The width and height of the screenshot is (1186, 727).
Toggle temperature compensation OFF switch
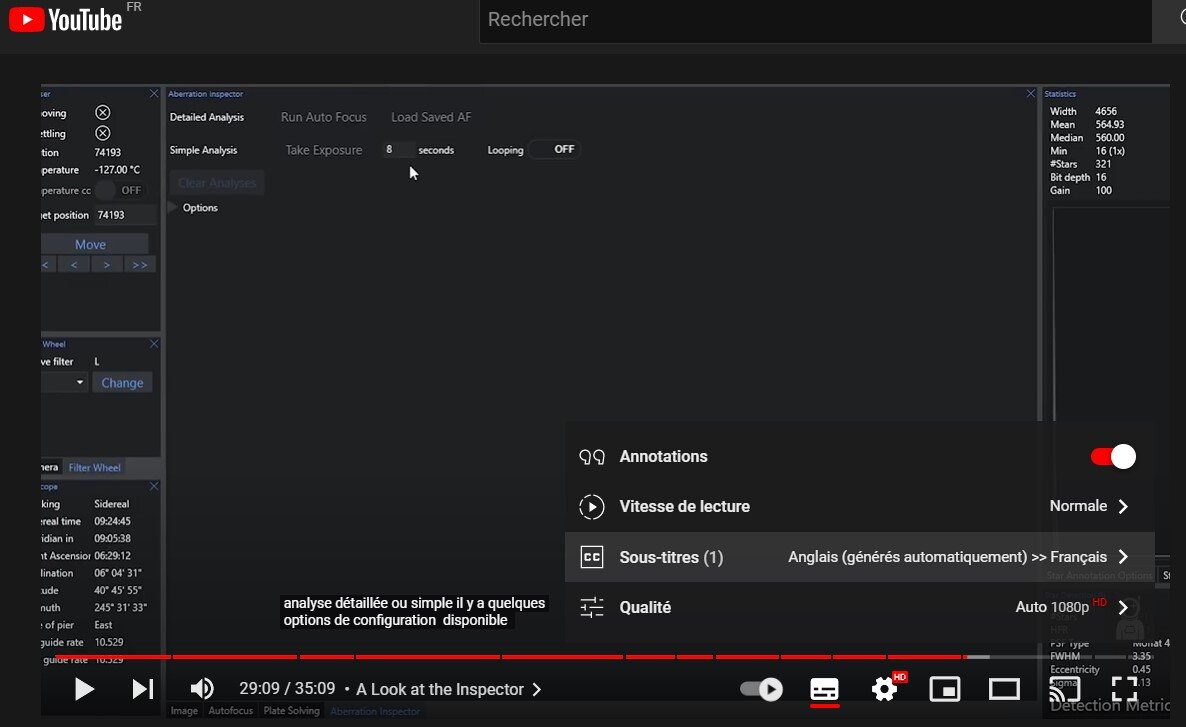(x=120, y=190)
